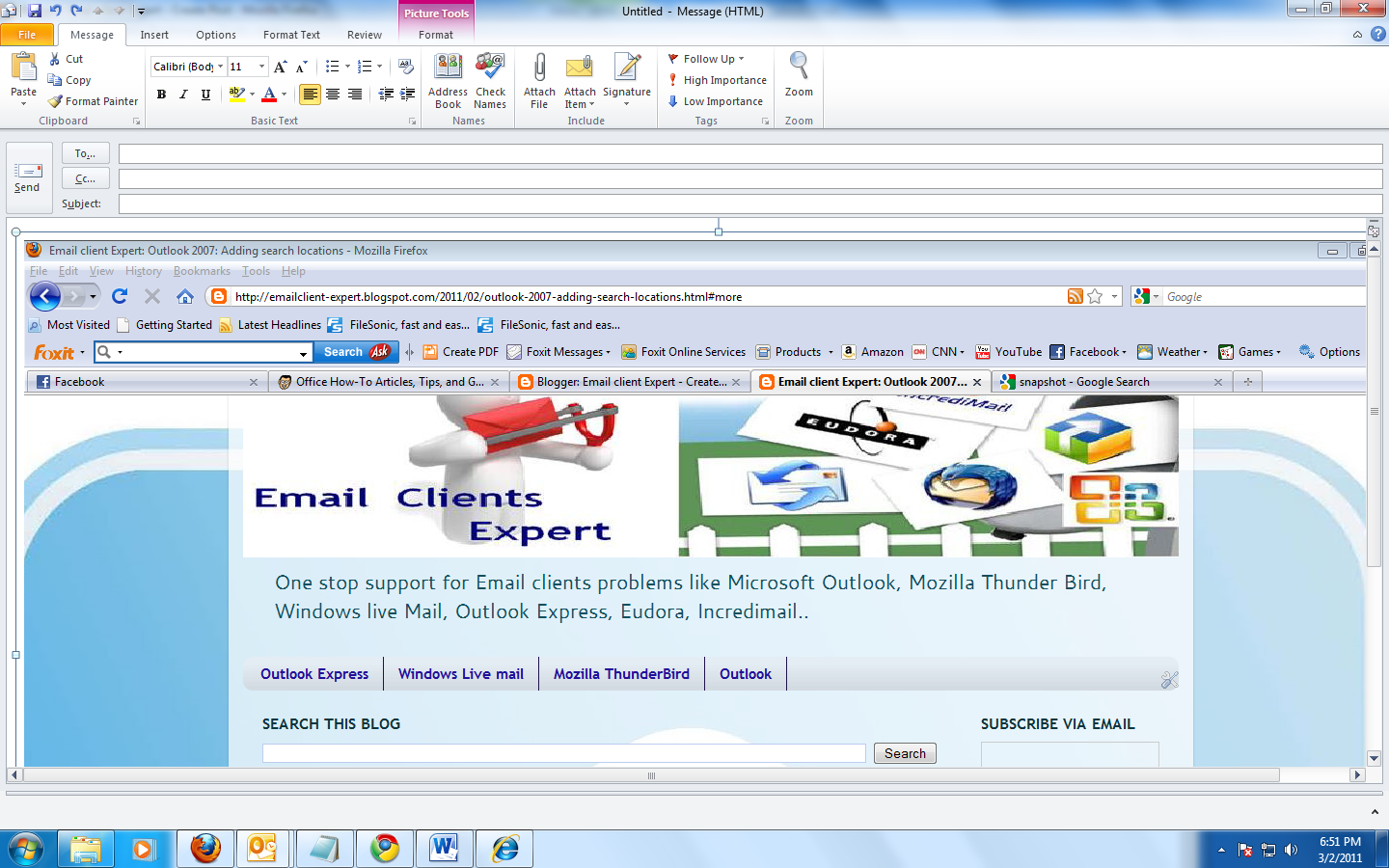Open Picture Tools Format tab
This screenshot has height=868, width=1389.
point(436,35)
